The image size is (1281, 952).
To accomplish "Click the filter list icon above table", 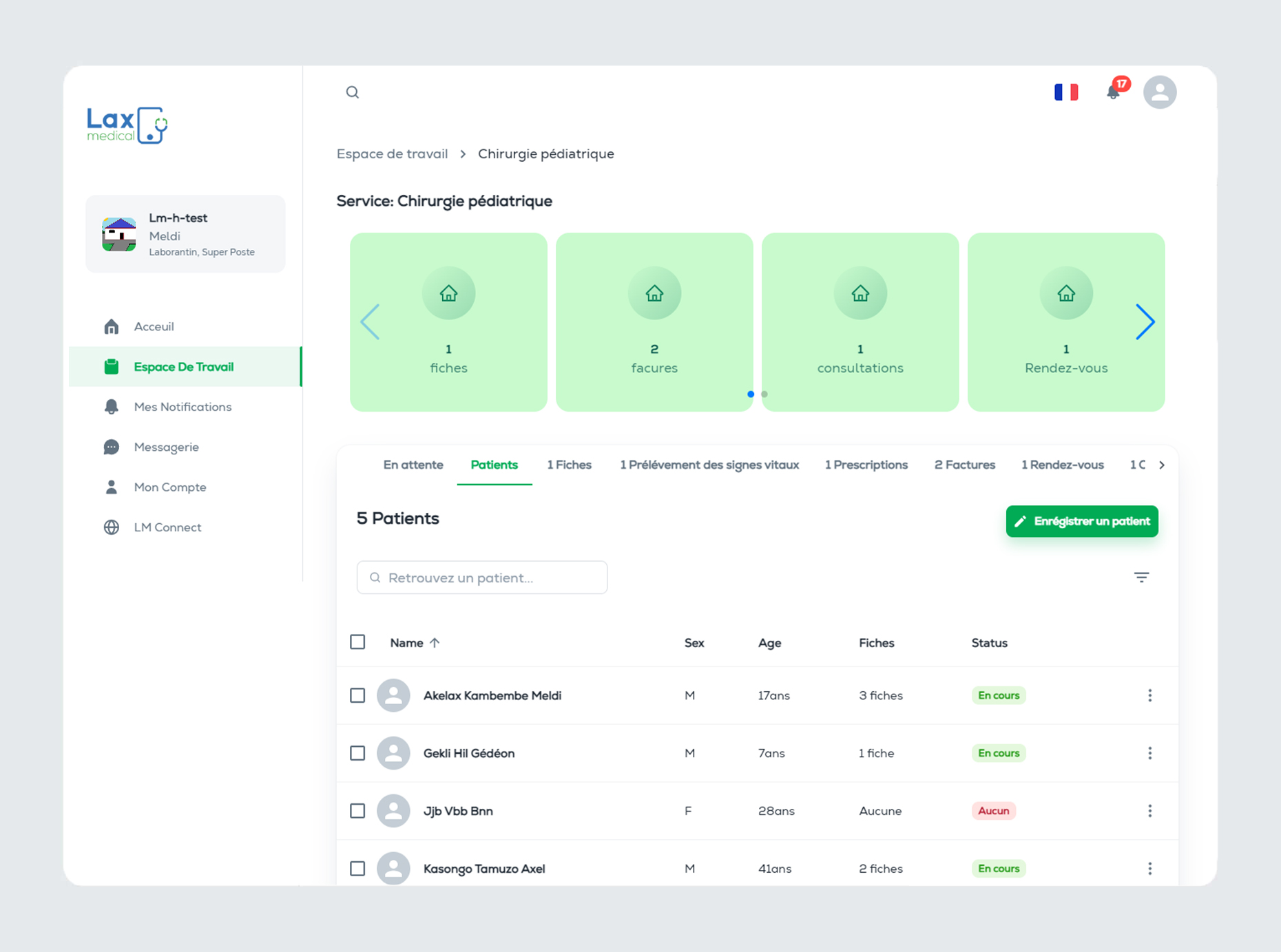I will [1141, 578].
